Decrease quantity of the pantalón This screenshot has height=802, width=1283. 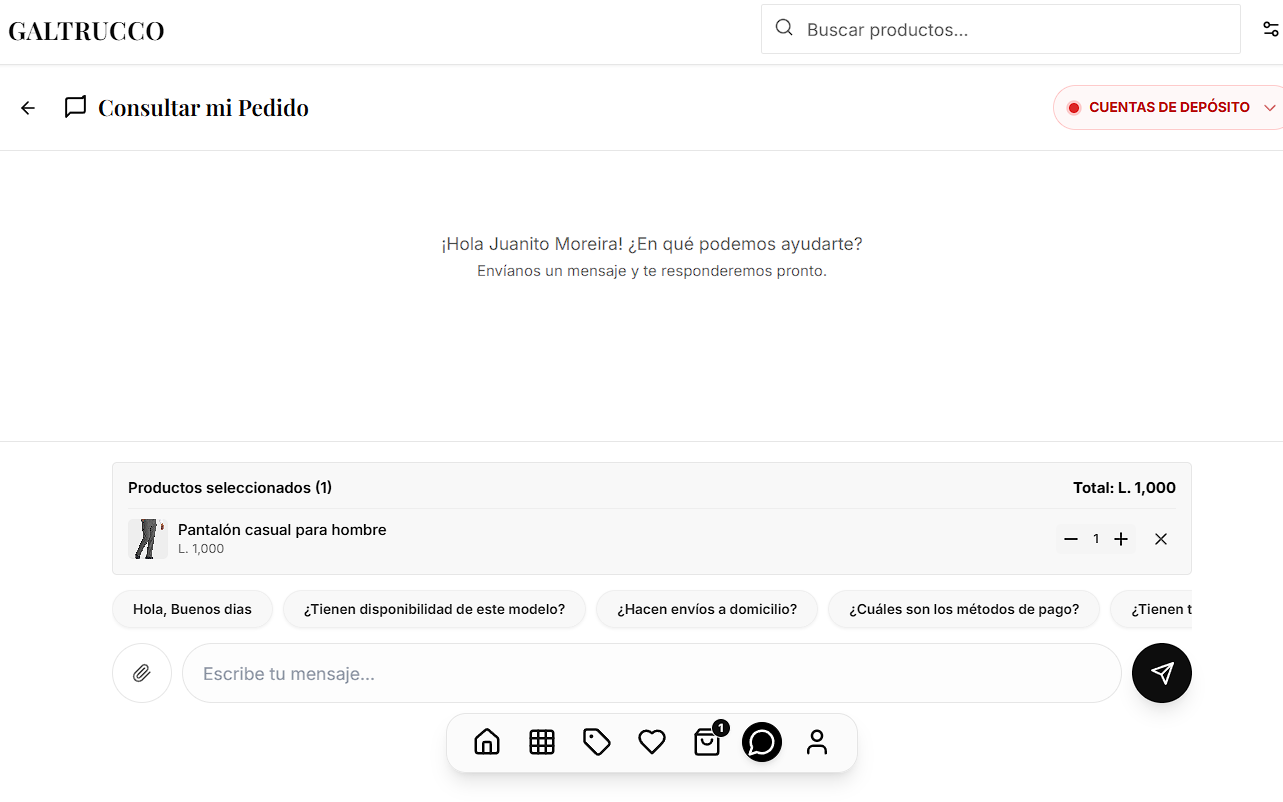coord(1070,538)
